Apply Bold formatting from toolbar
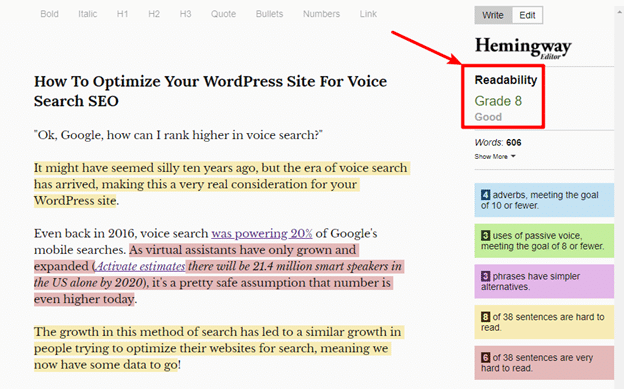This screenshot has height=389, width=624. click(x=49, y=14)
